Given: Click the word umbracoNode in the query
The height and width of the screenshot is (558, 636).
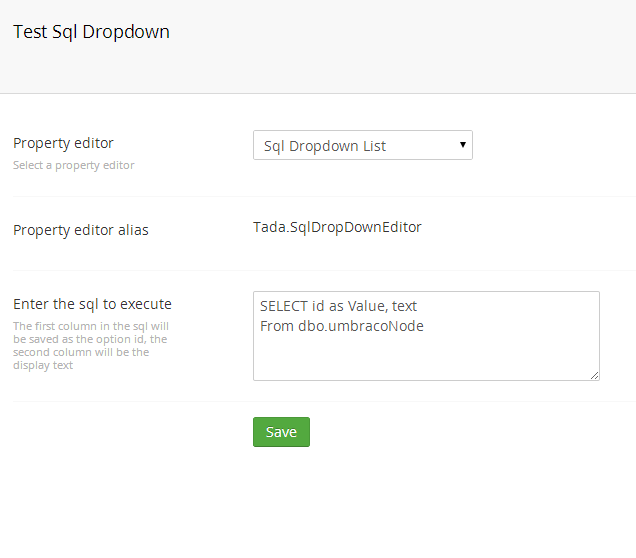Looking at the screenshot, I should (x=376, y=326).
